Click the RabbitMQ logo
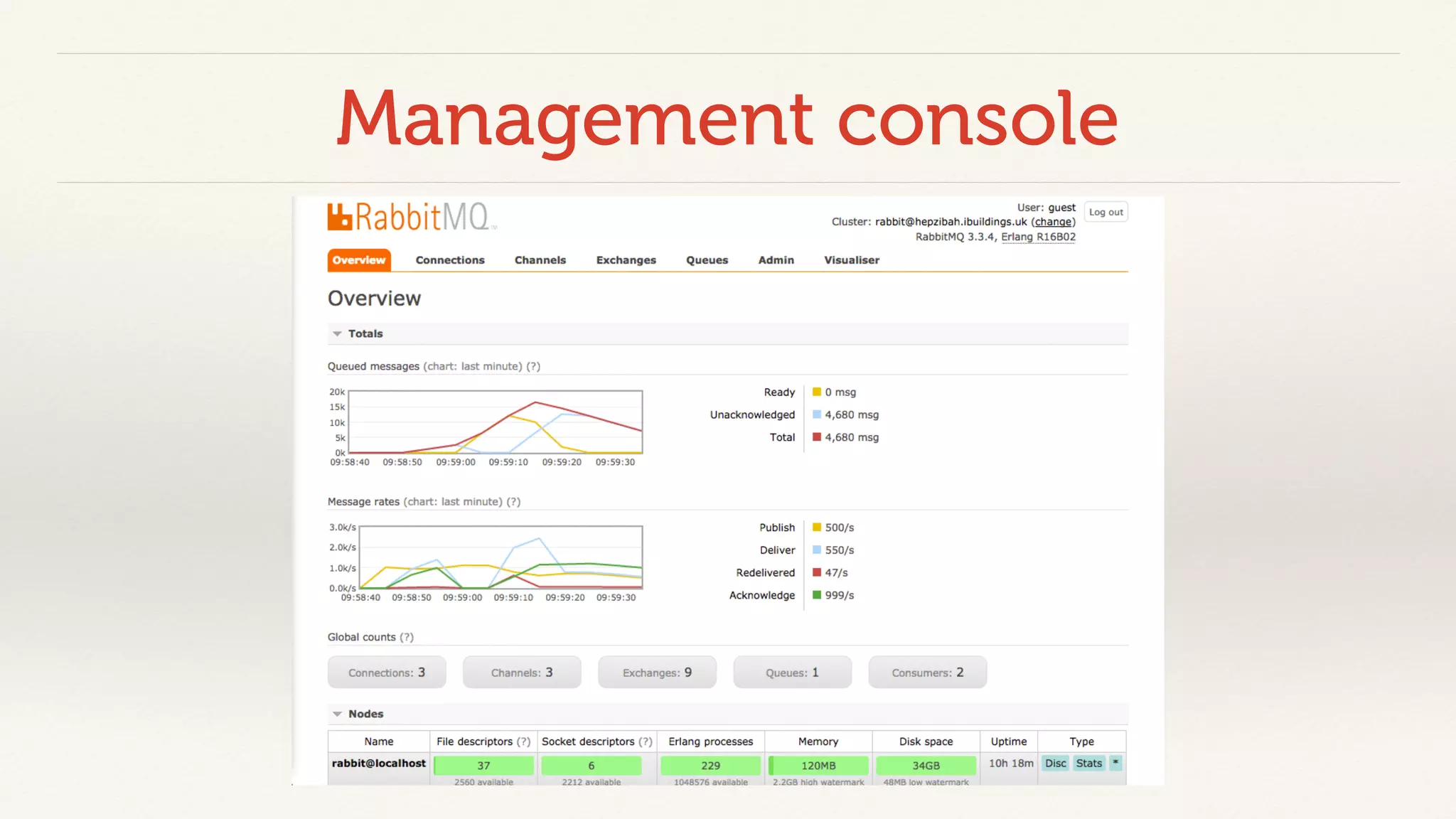 (412, 217)
